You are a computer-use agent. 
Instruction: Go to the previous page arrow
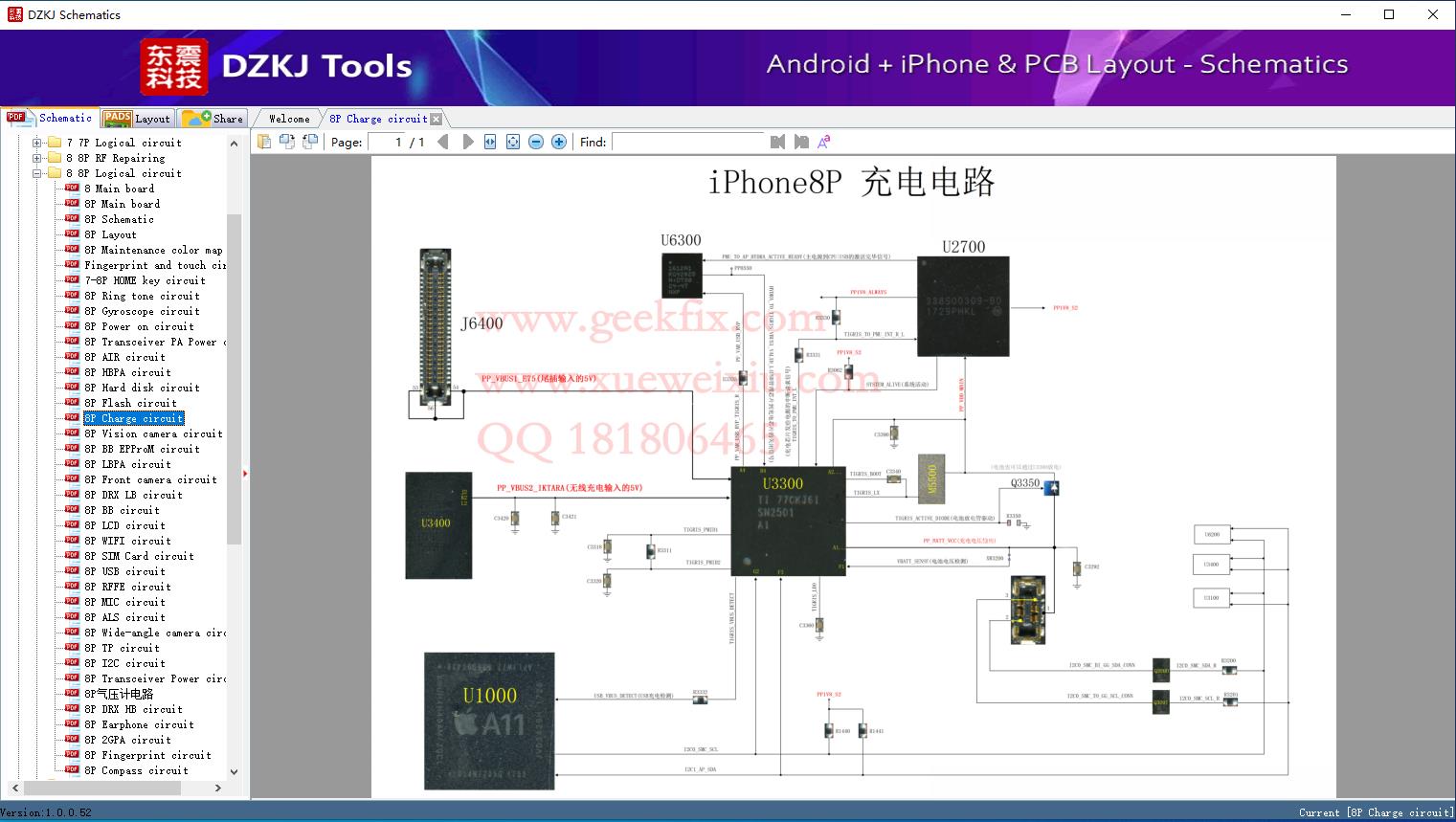443,142
